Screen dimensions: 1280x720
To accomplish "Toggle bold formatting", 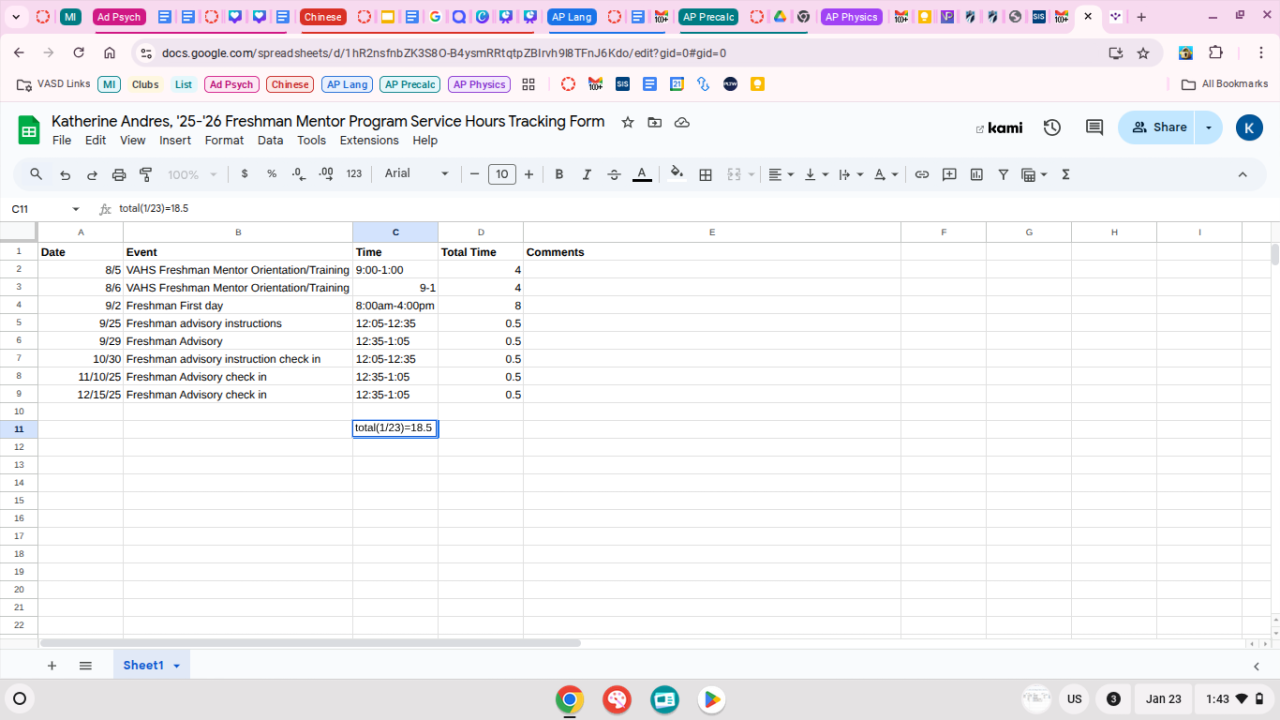I will [559, 174].
